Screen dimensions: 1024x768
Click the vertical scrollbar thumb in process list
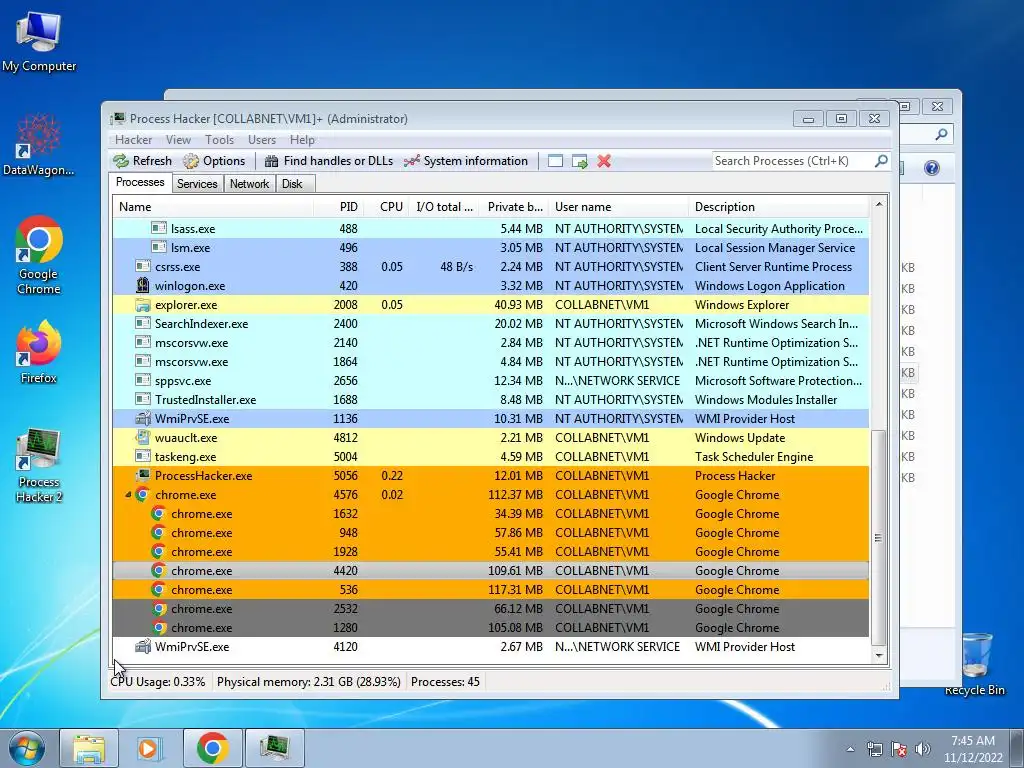[879, 537]
